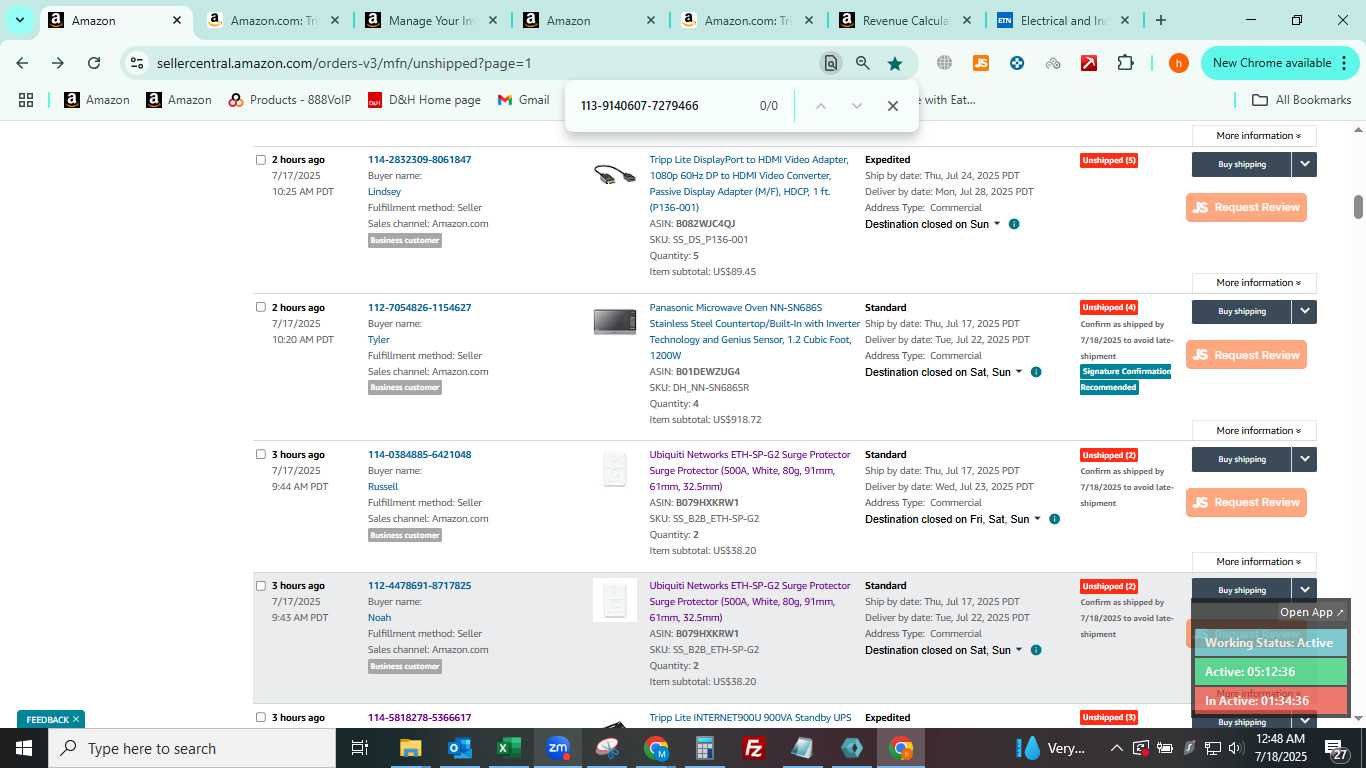Click info icon beside Destination closed on Sun
This screenshot has width=1366, height=768.
point(1014,224)
